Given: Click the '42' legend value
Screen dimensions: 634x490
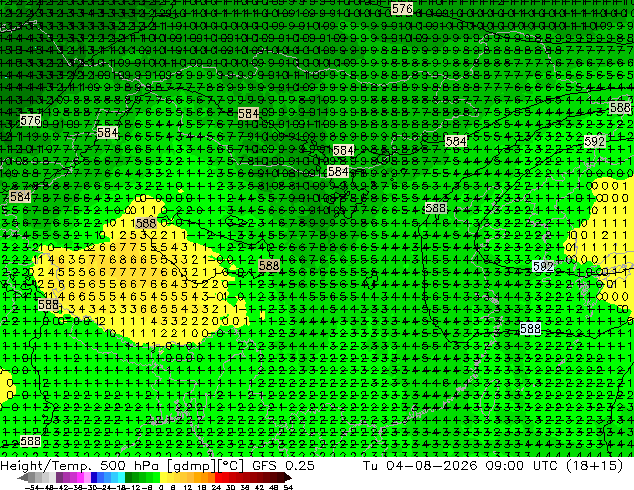Looking at the screenshot, I should point(260,488).
